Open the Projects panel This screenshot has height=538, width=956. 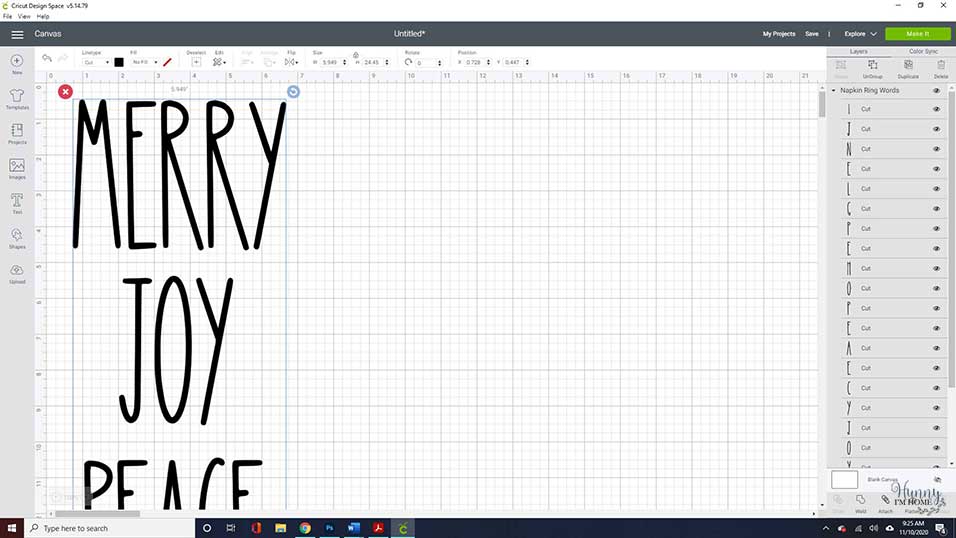(17, 134)
